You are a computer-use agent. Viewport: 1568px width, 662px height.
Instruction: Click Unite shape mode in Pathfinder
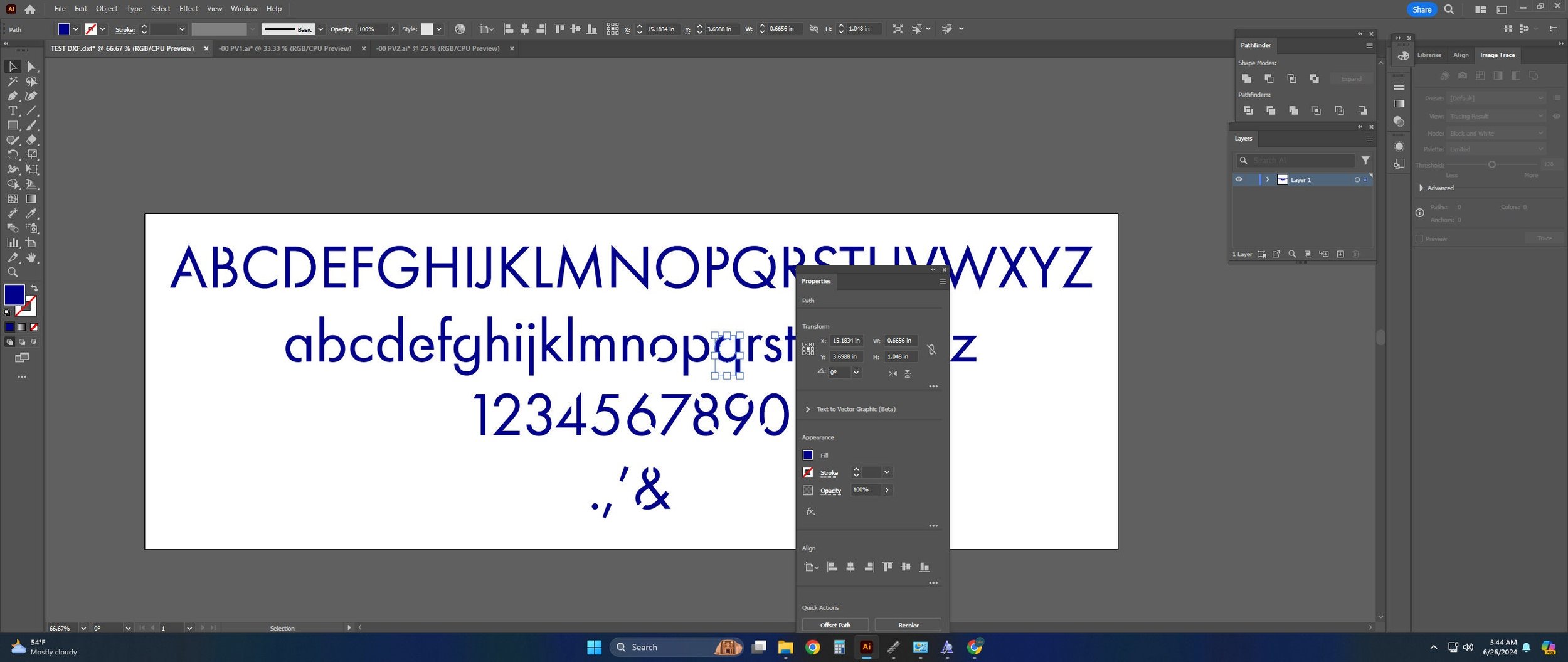coord(1246,78)
